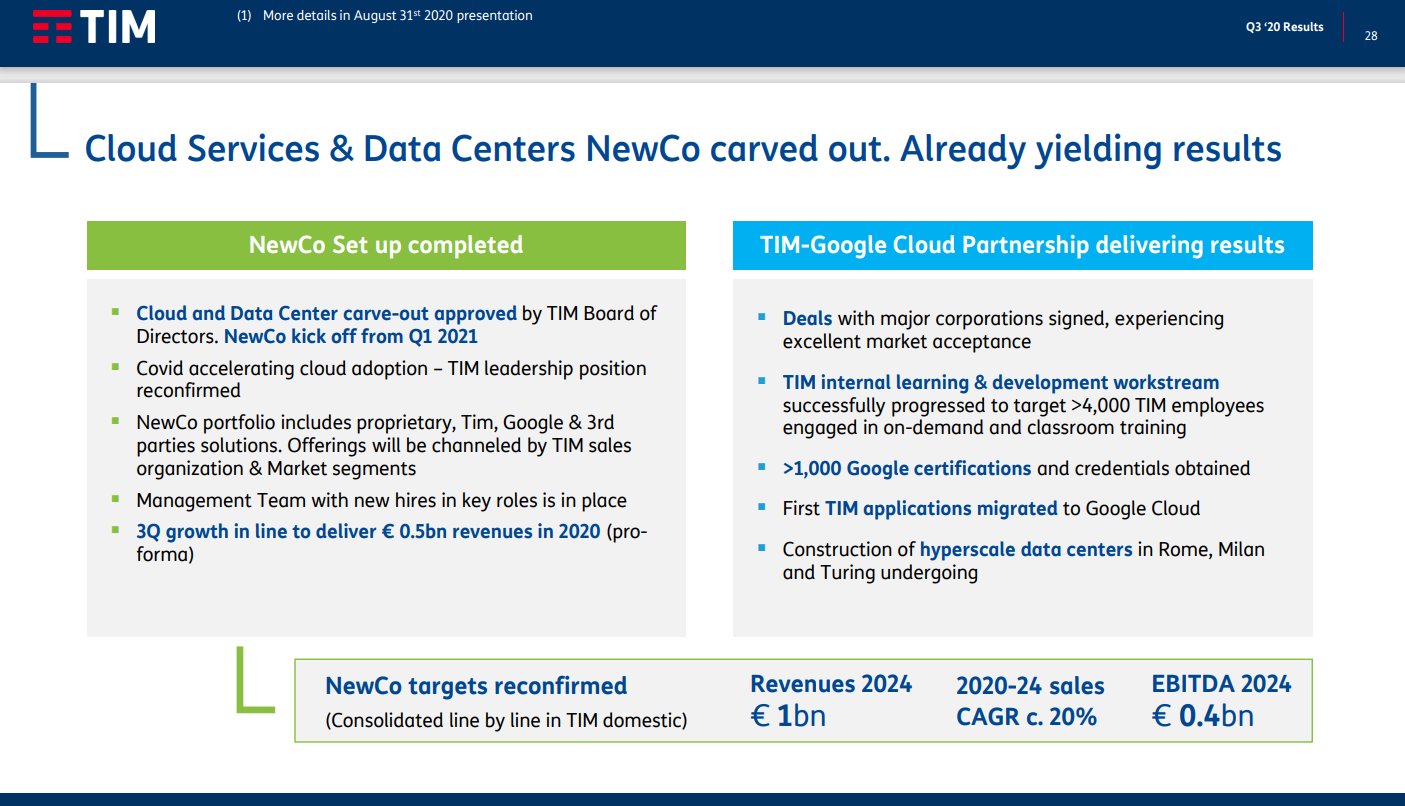Click the TIM logo in the header
The width and height of the screenshot is (1405, 806).
[94, 27]
